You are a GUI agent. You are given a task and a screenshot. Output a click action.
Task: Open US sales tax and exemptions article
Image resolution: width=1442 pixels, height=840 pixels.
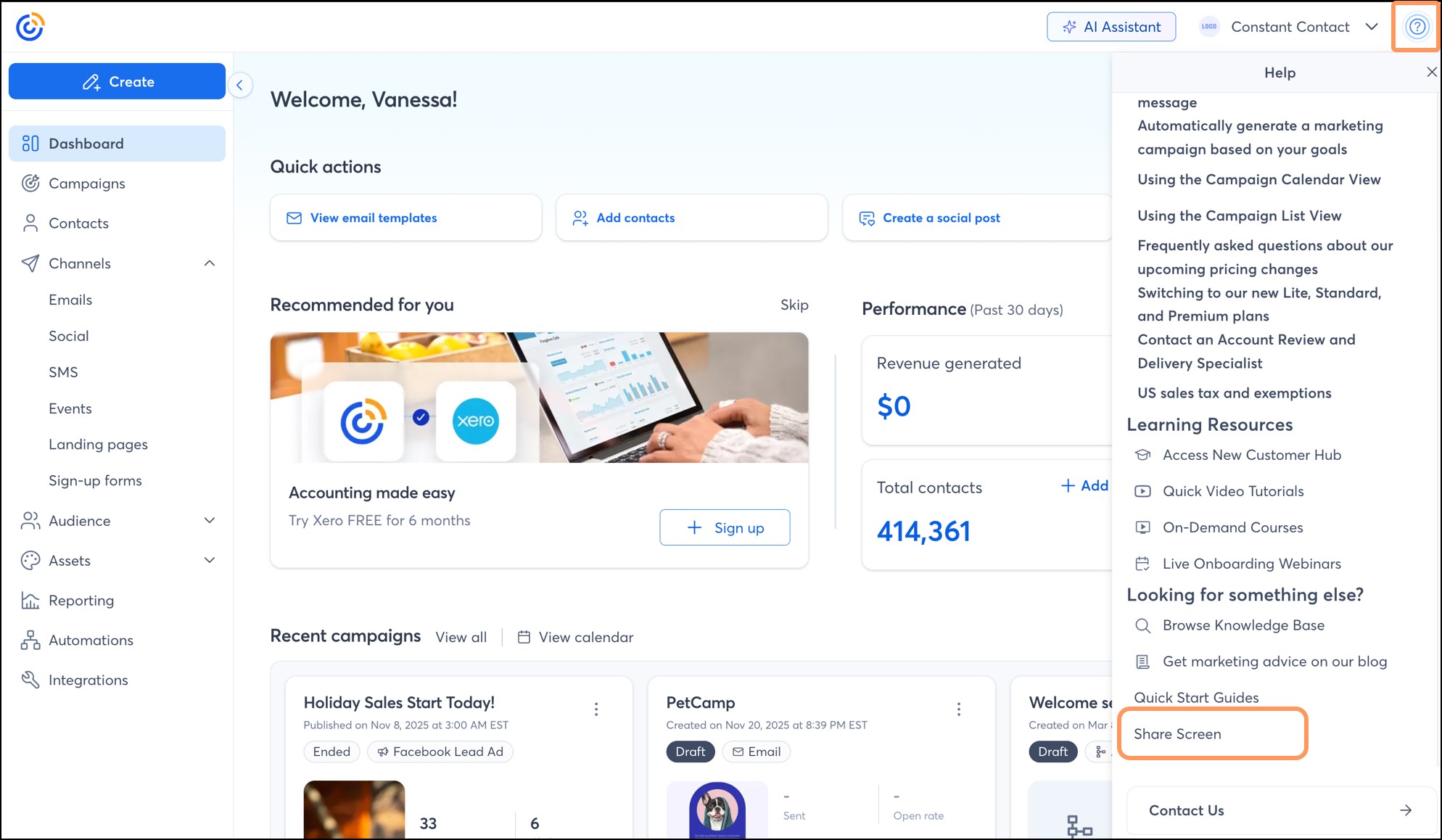(x=1235, y=393)
